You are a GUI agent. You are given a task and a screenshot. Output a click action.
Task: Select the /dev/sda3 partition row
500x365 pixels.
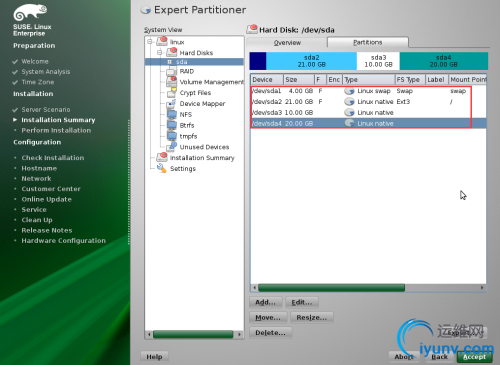[368, 112]
